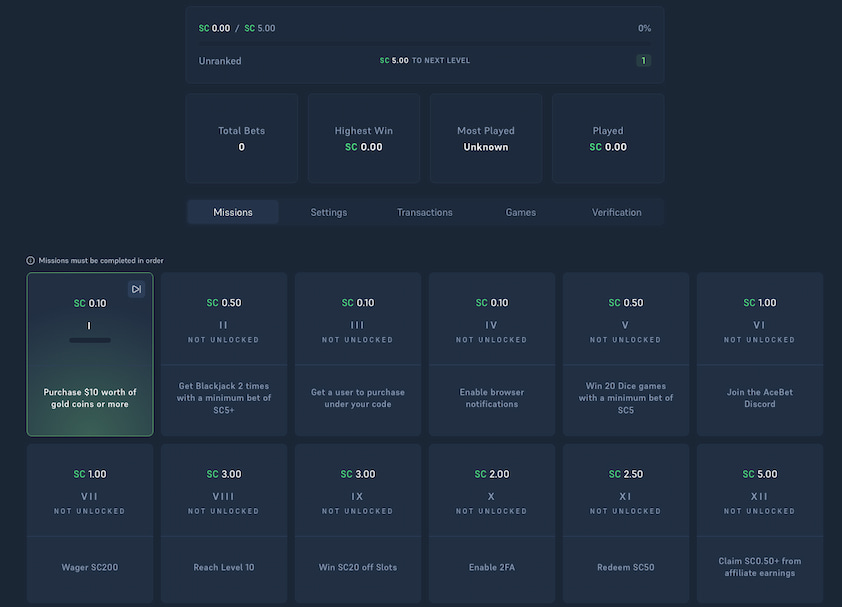Image resolution: width=842 pixels, height=607 pixels.
Task: Open the Claim affiliate earnings mission
Action: click(759, 524)
